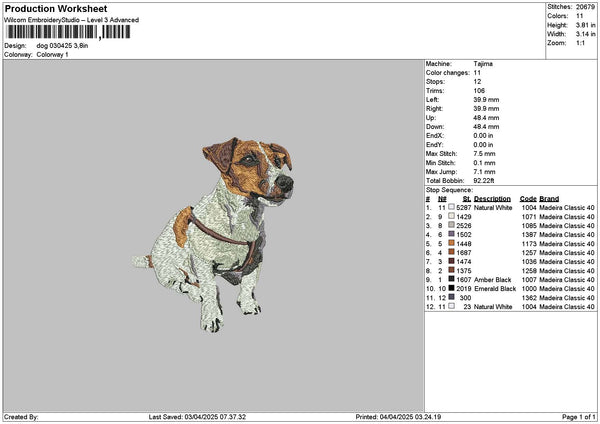Click the design name dog 030425 3,8in
600x424 pixels.
pyautogui.click(x=65, y=46)
